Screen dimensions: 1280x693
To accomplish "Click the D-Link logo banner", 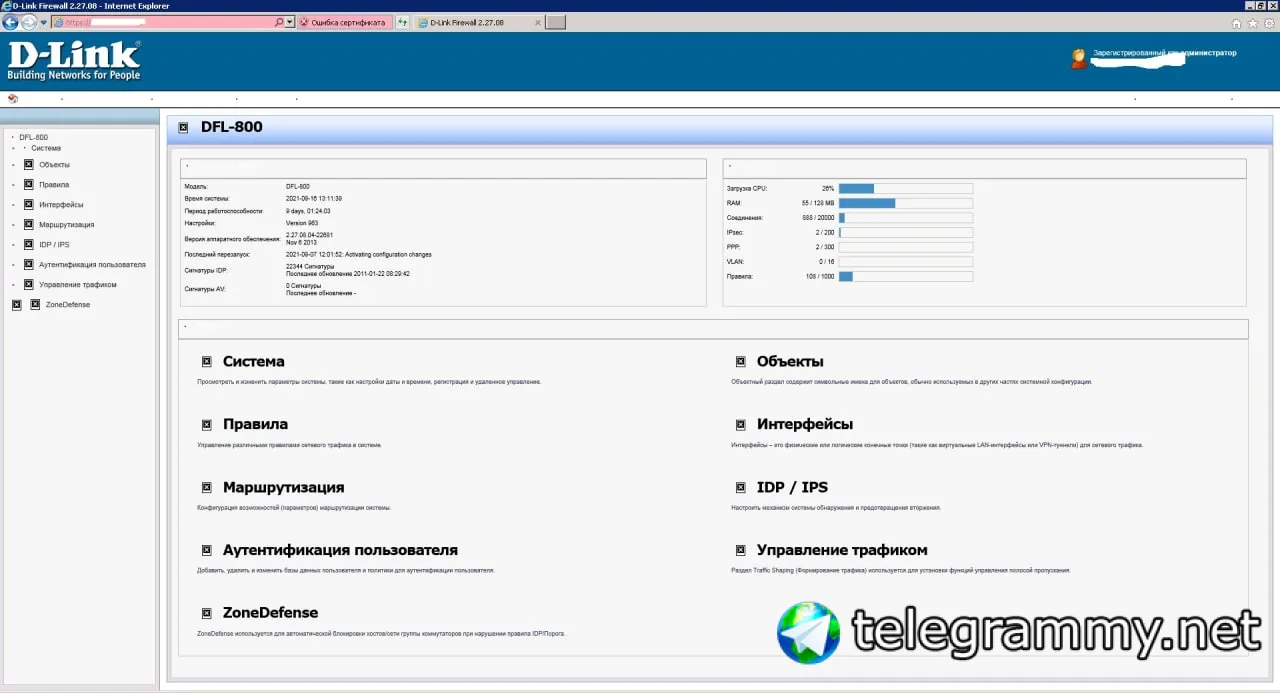I will click(x=75, y=60).
